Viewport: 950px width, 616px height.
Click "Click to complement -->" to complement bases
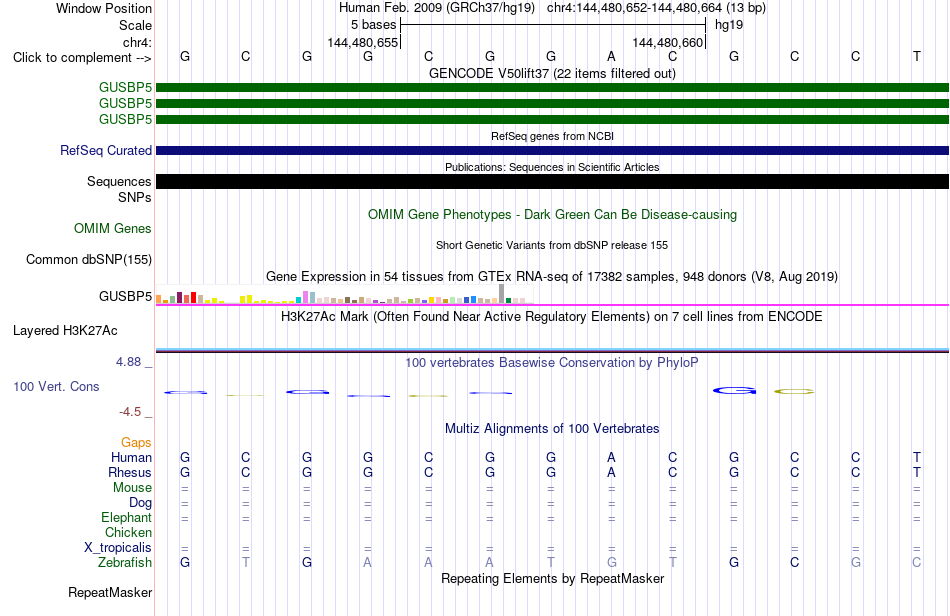pyautogui.click(x=82, y=58)
